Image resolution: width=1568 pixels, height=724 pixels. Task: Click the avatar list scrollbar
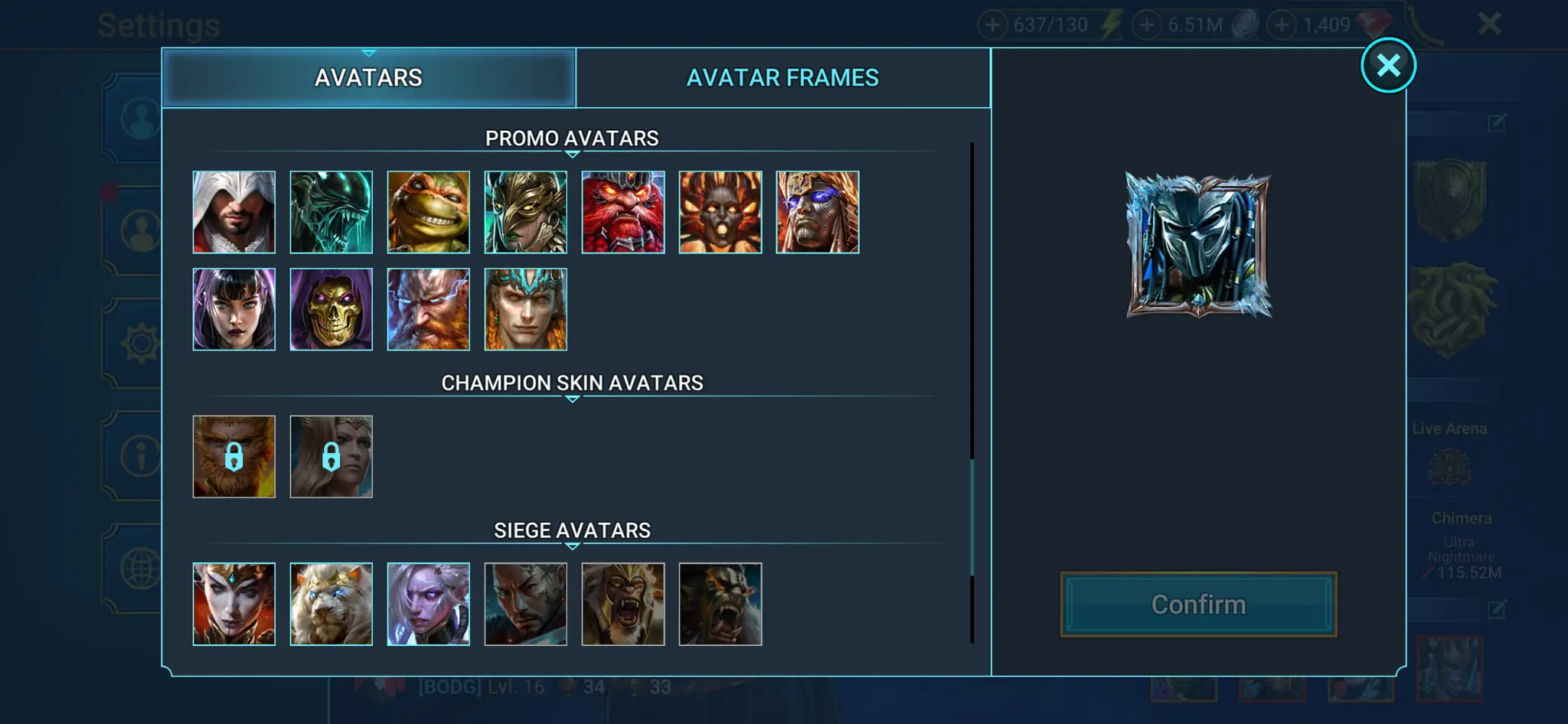pos(972,392)
